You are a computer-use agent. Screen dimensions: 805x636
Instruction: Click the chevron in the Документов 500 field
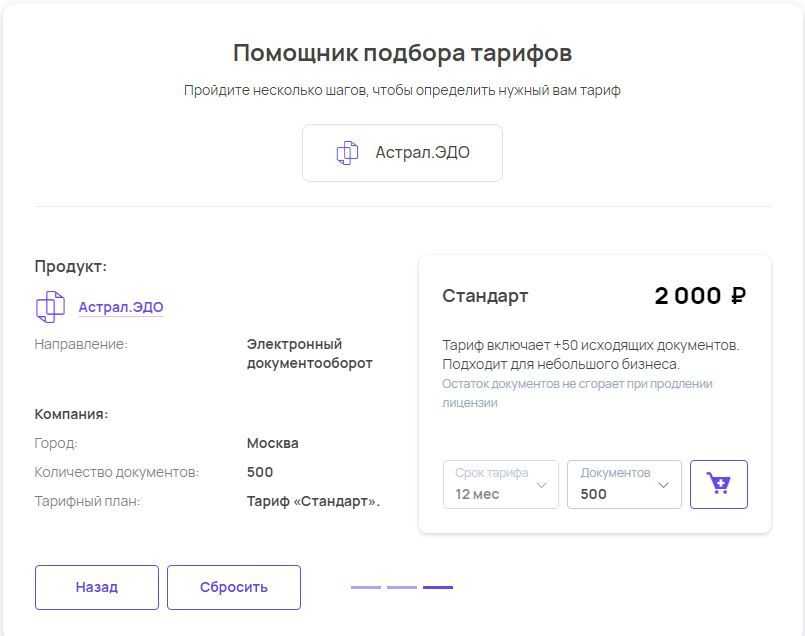pyautogui.click(x=663, y=486)
